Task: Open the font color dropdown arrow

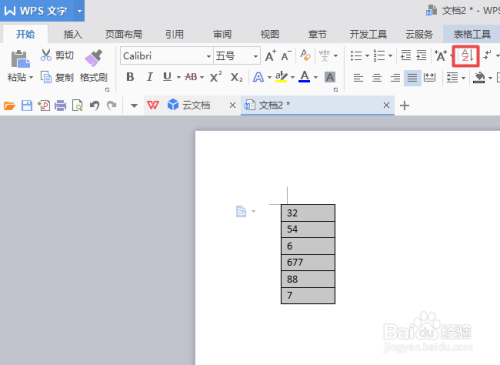Action: click(316, 78)
